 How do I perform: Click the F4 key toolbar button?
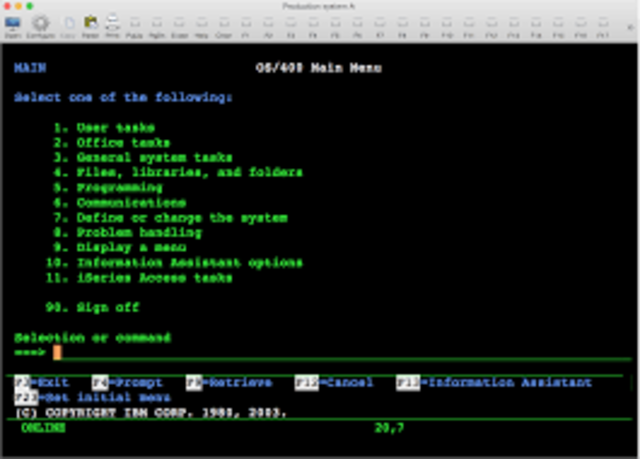coord(313,27)
